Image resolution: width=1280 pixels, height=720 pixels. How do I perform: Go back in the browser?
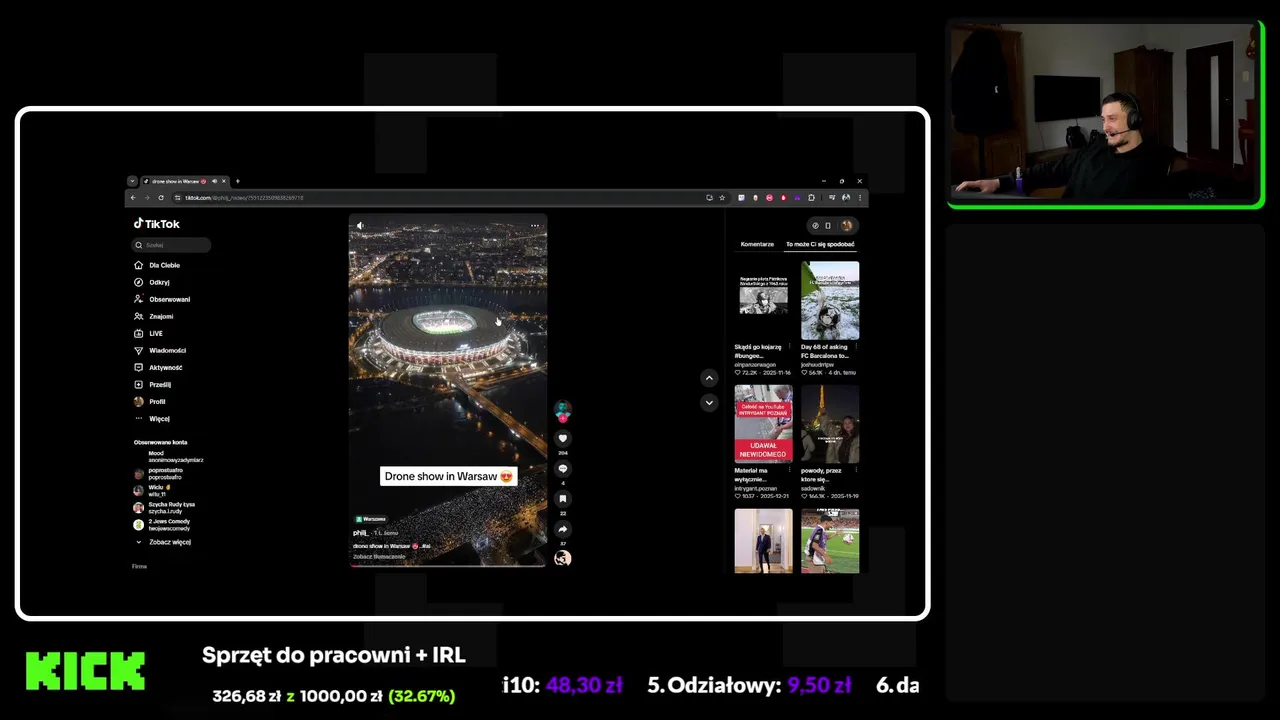tap(133, 198)
